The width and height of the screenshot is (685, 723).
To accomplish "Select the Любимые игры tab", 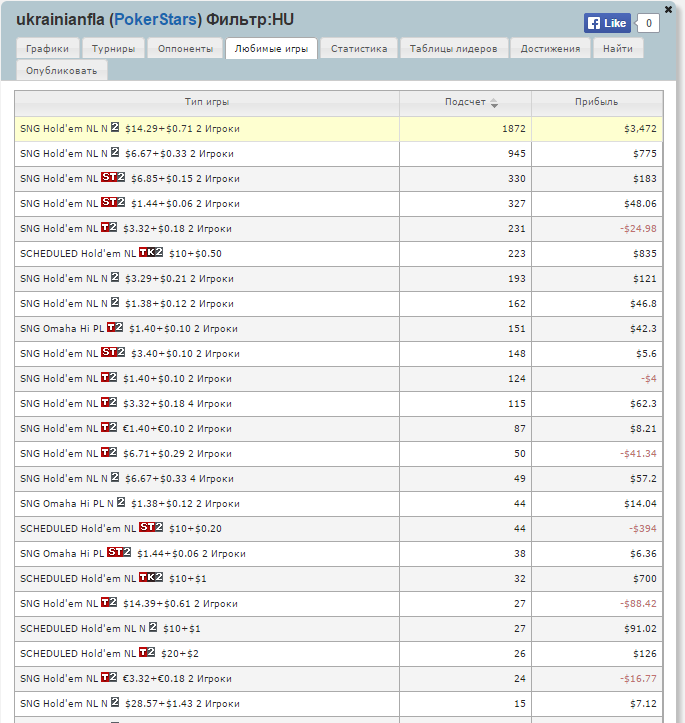I will tap(271, 48).
